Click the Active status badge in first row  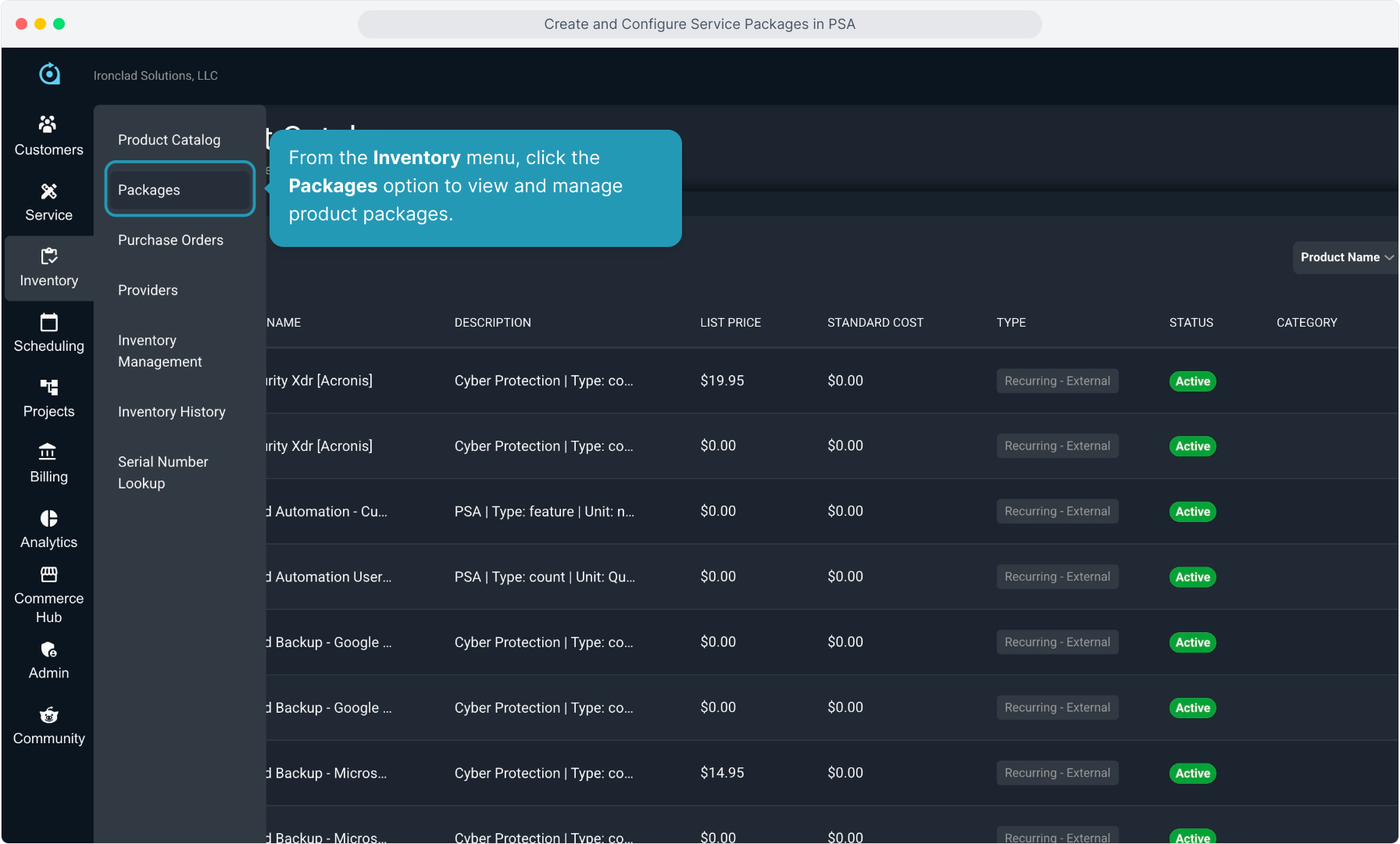(1192, 381)
